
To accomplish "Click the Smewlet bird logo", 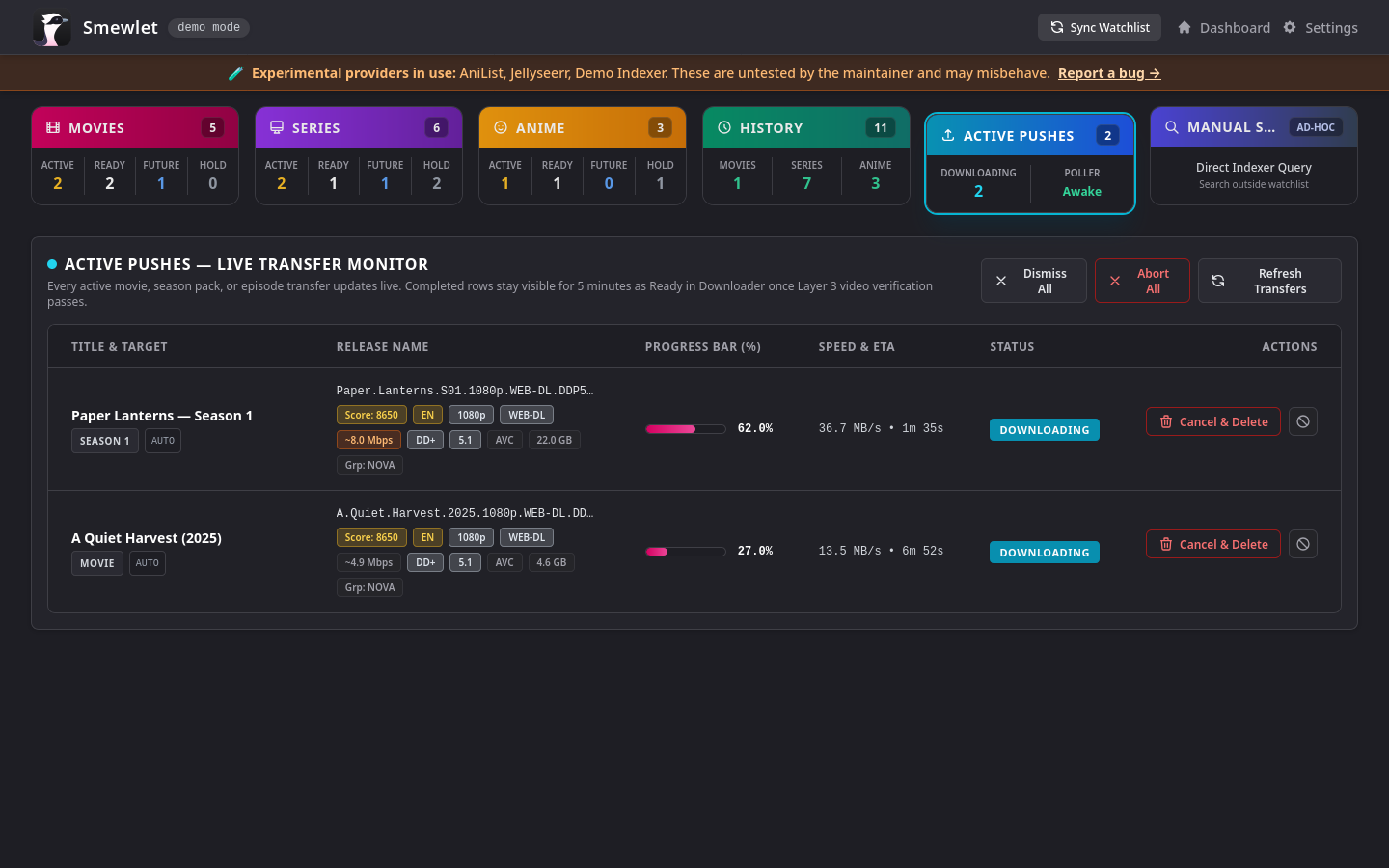I will click(x=52, y=28).
